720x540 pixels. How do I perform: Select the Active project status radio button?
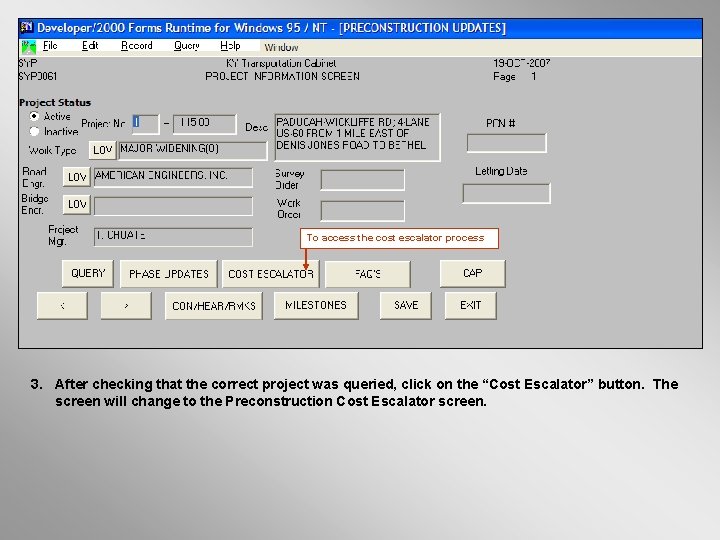(x=34, y=116)
